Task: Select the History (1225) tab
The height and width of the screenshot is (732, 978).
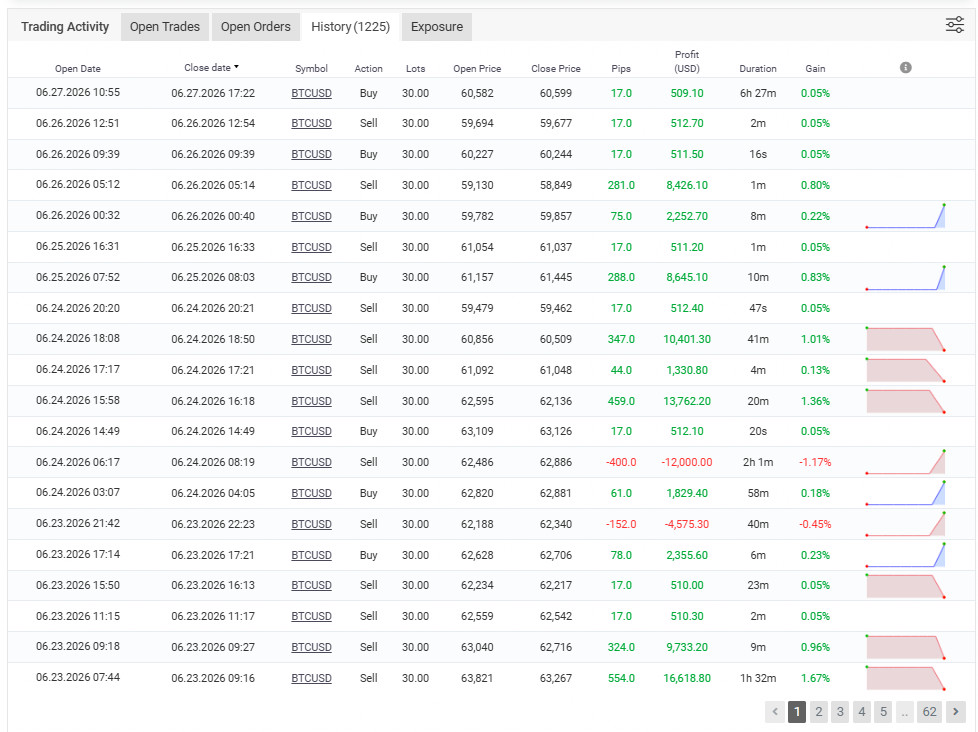Action: click(x=350, y=27)
